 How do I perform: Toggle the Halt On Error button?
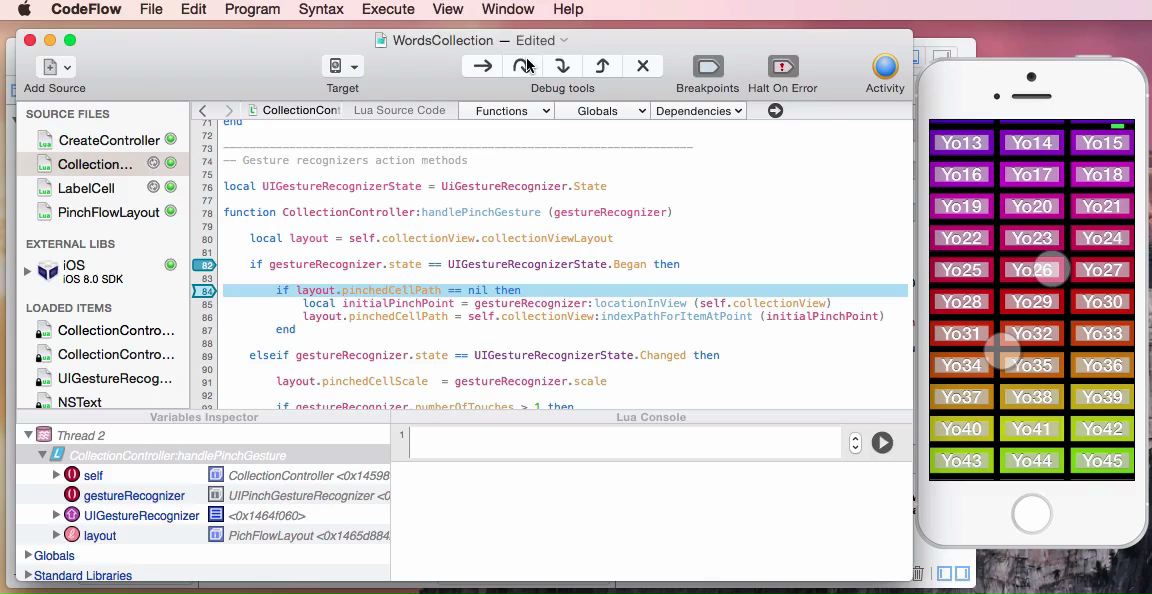tap(782, 67)
